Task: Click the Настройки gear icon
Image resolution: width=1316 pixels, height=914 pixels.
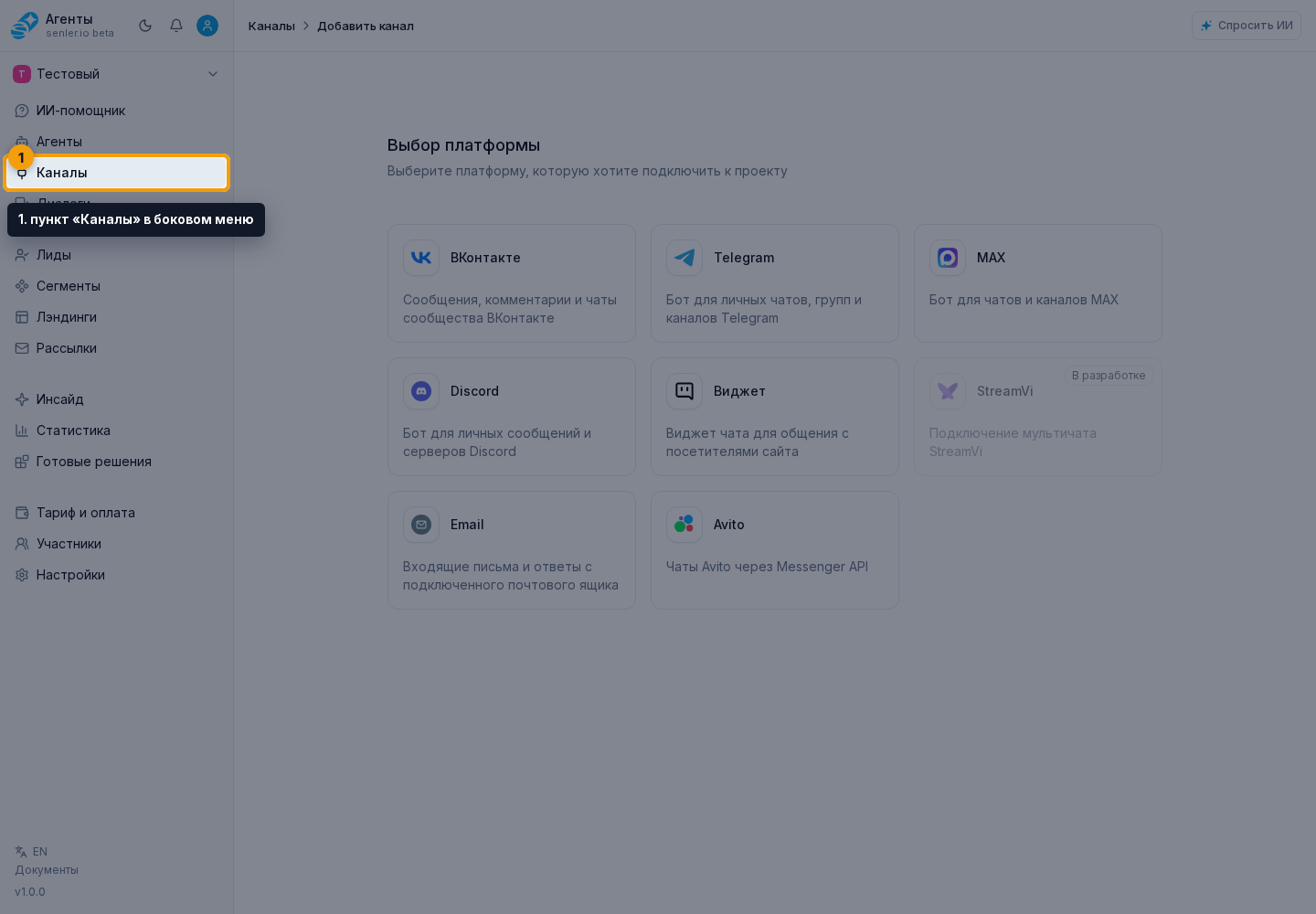Action: tap(22, 575)
